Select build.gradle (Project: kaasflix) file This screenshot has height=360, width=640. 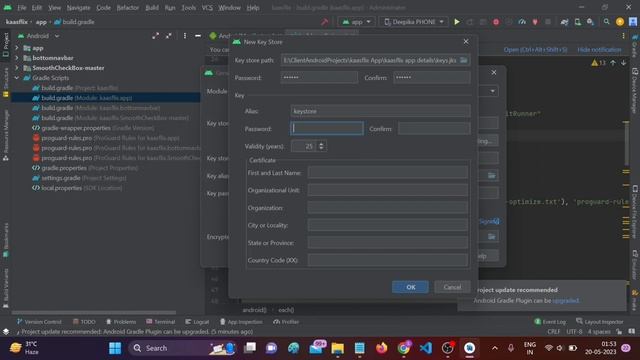tap(76, 88)
